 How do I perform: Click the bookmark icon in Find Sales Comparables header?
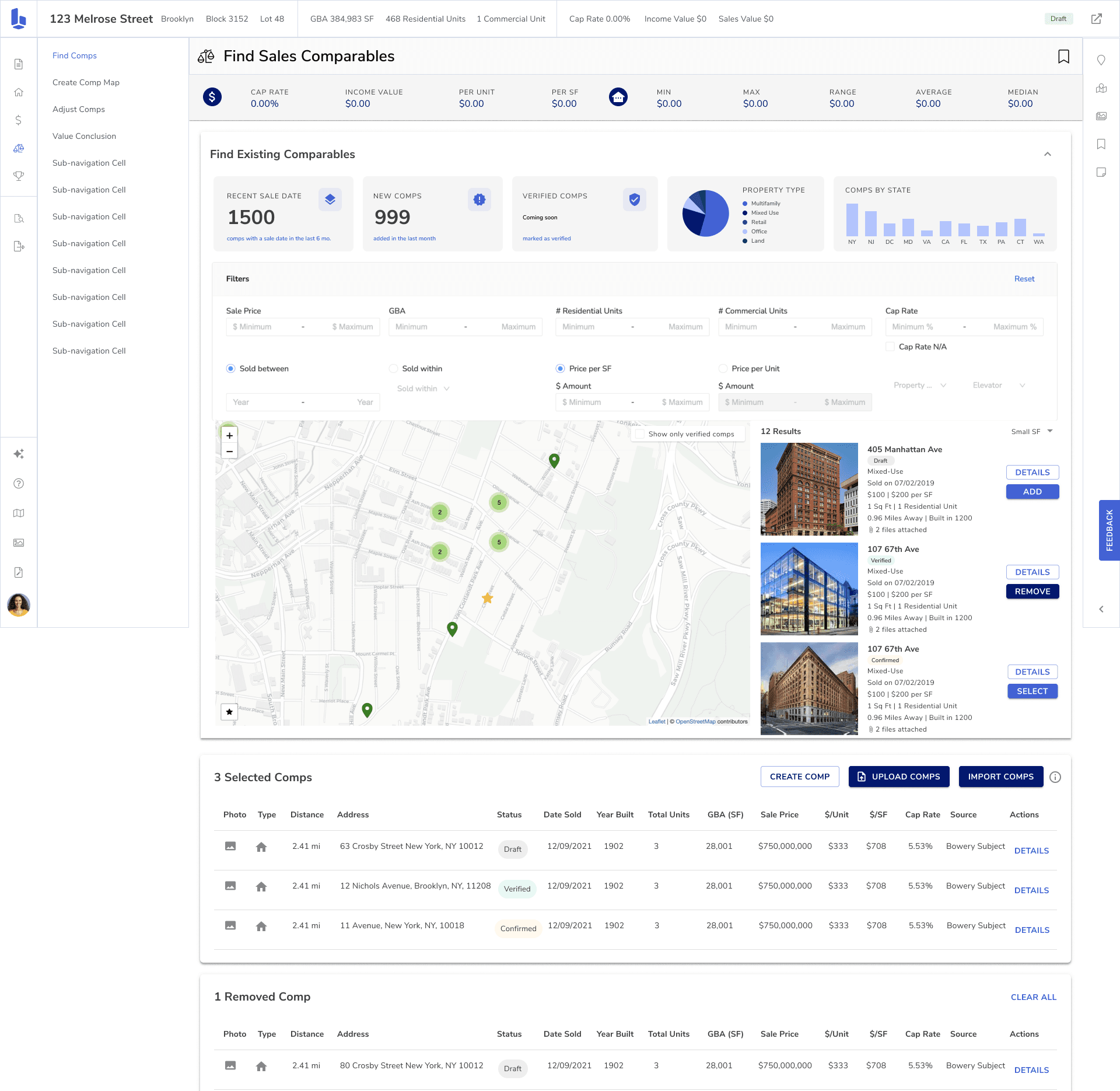[1063, 56]
